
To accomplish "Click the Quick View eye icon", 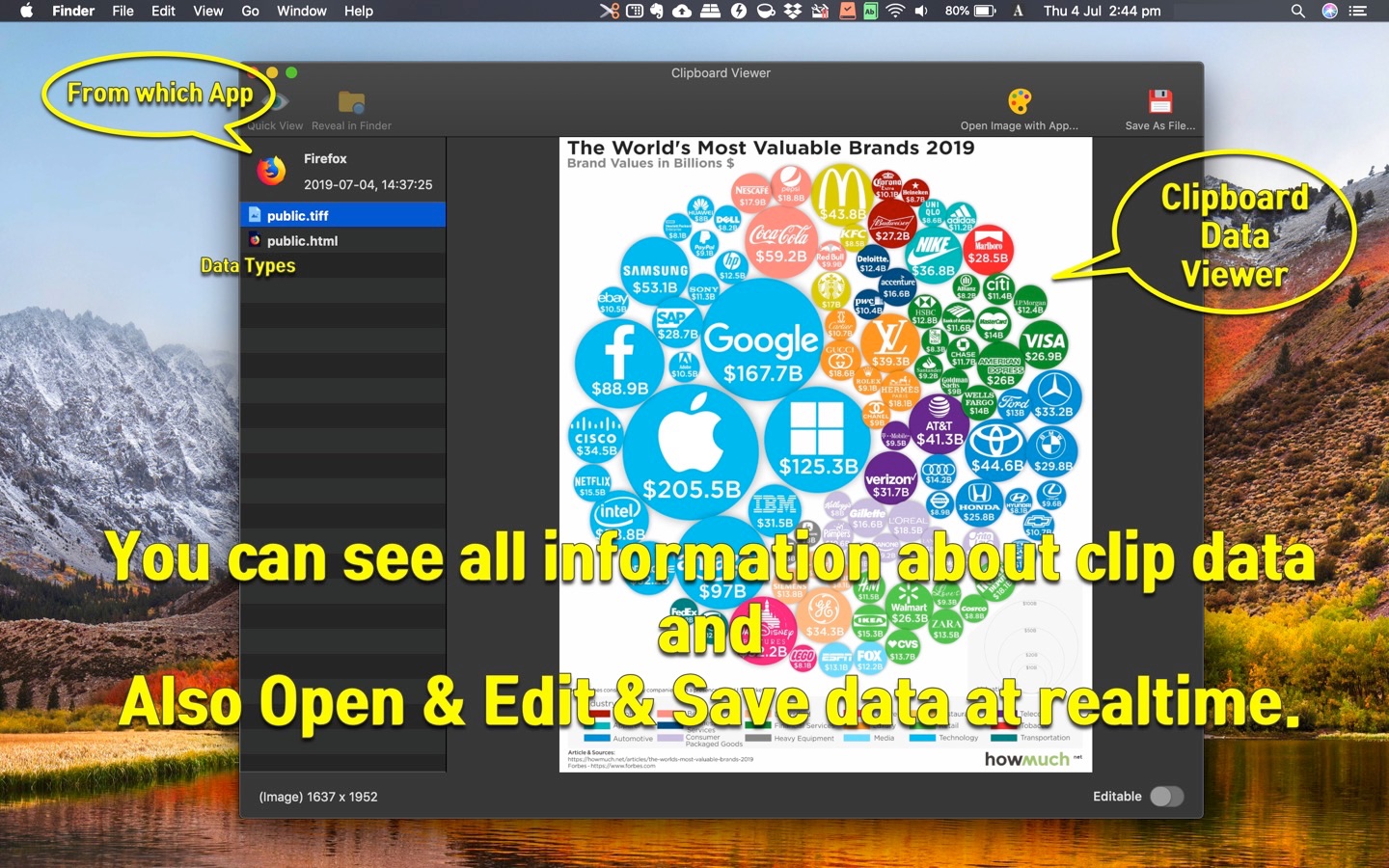I will click(277, 100).
